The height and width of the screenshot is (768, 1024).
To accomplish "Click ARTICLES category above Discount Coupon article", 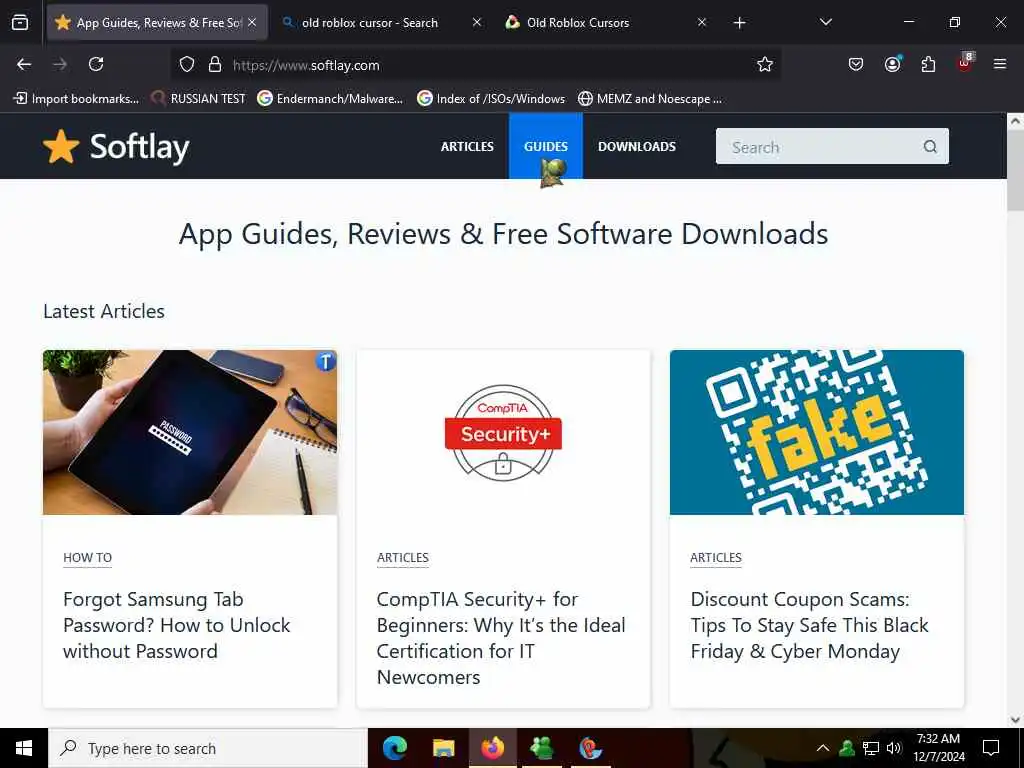I will pyautogui.click(x=716, y=558).
